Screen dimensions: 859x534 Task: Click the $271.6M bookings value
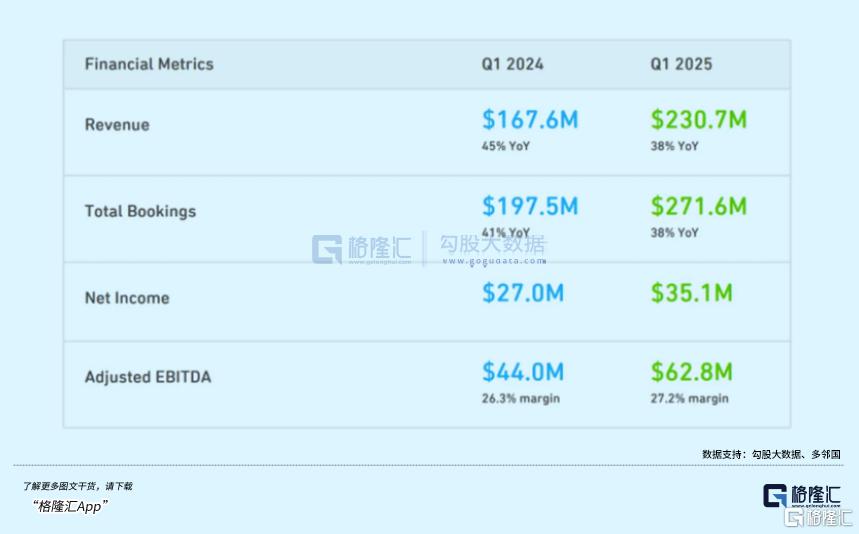tap(698, 206)
